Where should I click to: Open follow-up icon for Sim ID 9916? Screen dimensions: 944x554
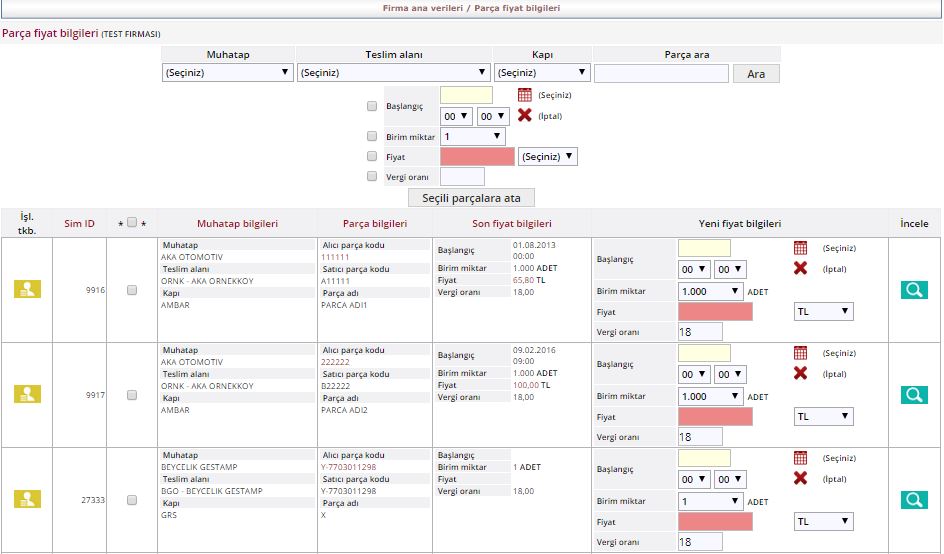(27, 290)
